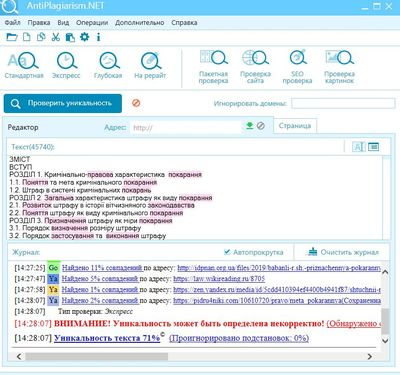Image resolution: width=400 pixels, height=375 pixels.
Task: Click Ya badge on 14:28:07 log row
Action: 53,300
